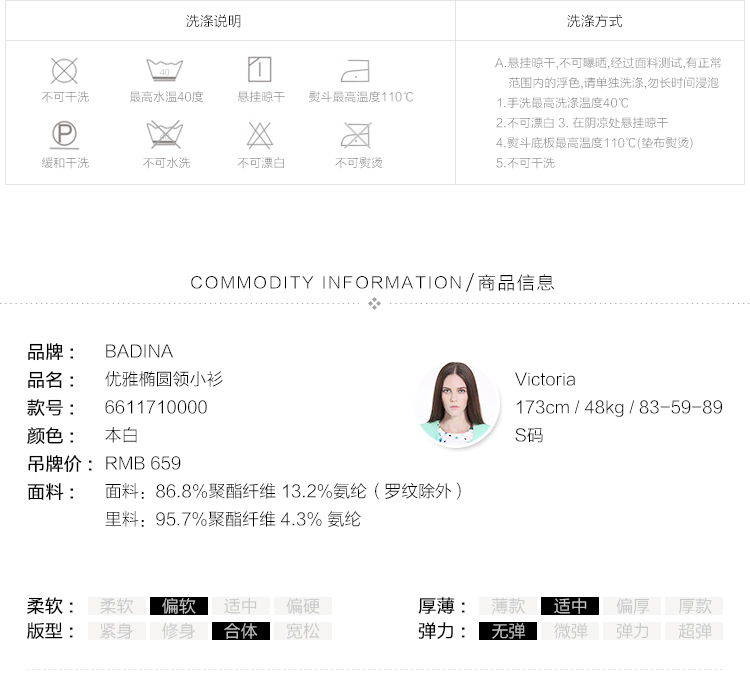The image size is (750, 690).
Task: Click the iron max 110°C icon
Action: click(355, 70)
